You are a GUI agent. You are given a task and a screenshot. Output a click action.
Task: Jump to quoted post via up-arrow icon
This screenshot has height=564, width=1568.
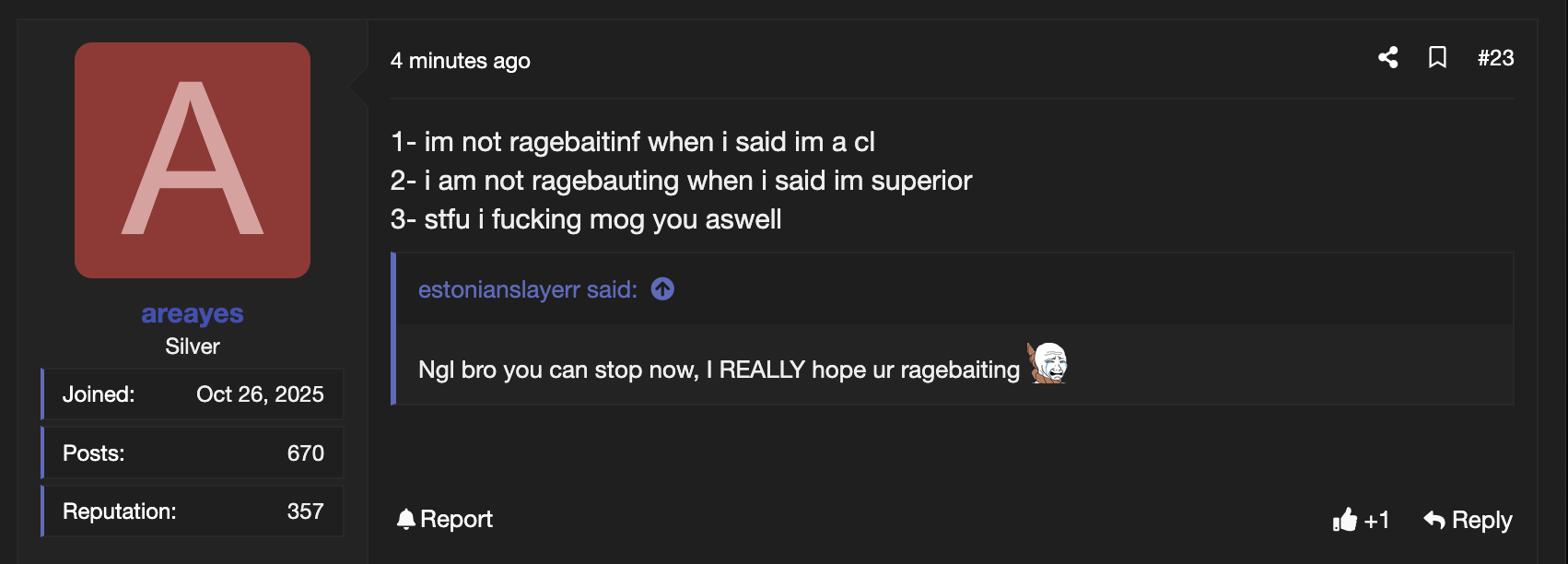(x=662, y=289)
